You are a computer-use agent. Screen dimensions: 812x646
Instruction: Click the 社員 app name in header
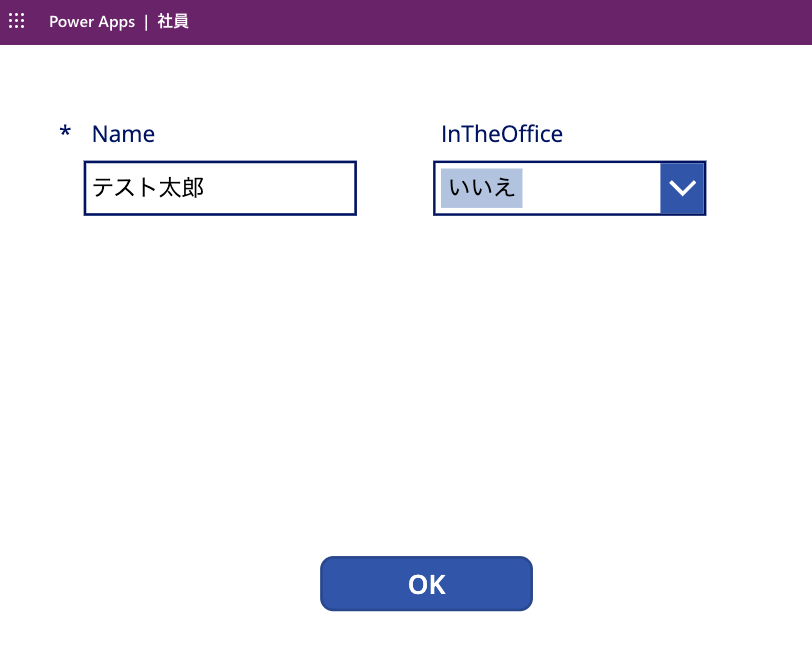click(173, 22)
